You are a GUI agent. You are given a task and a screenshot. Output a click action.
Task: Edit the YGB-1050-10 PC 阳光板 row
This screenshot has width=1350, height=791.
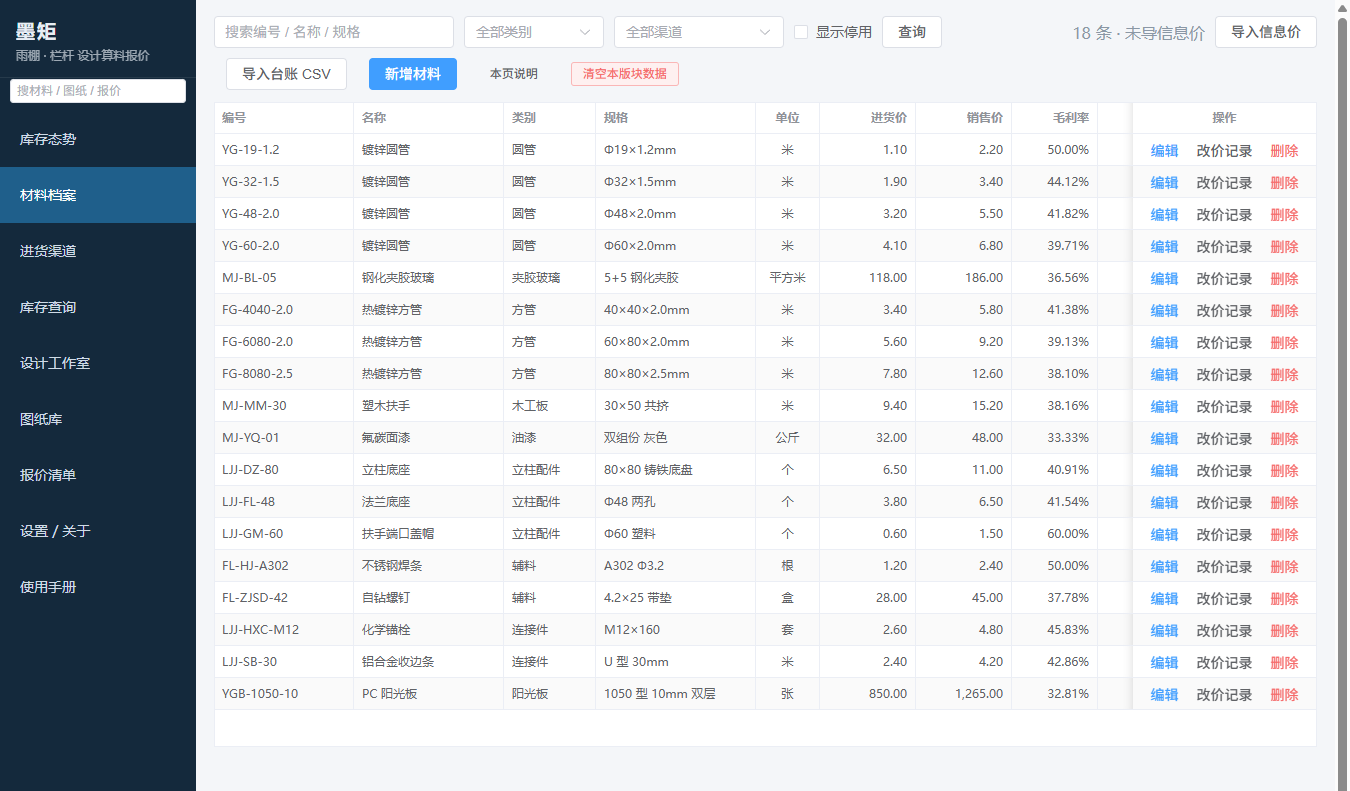(x=1164, y=695)
